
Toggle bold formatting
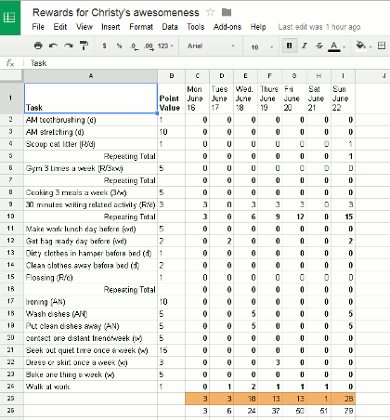(289, 46)
